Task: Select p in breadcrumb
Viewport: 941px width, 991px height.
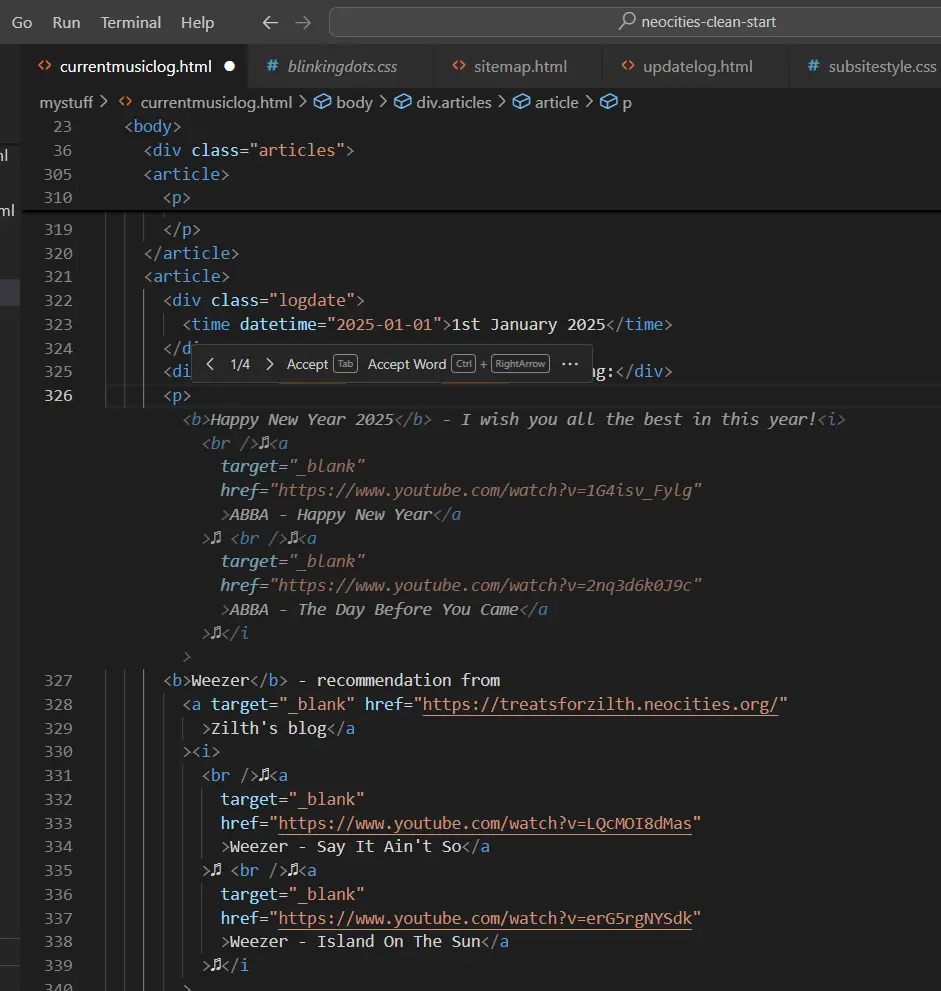Action: pyautogui.click(x=626, y=103)
